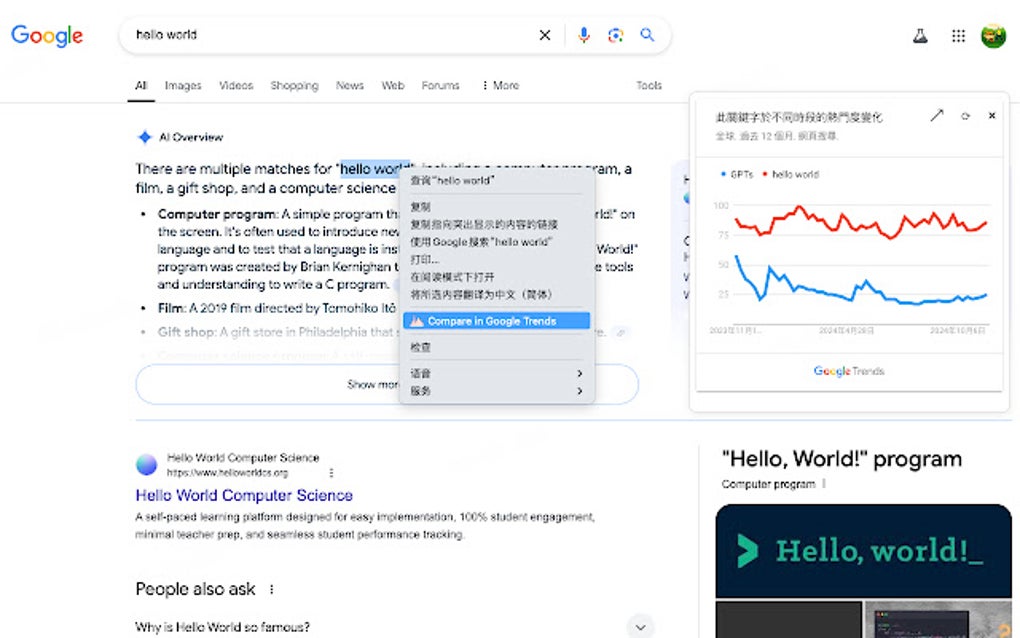Viewport: 1020px width, 638px height.
Task: Open Trends chart in full view arrow icon
Action: tap(937, 115)
